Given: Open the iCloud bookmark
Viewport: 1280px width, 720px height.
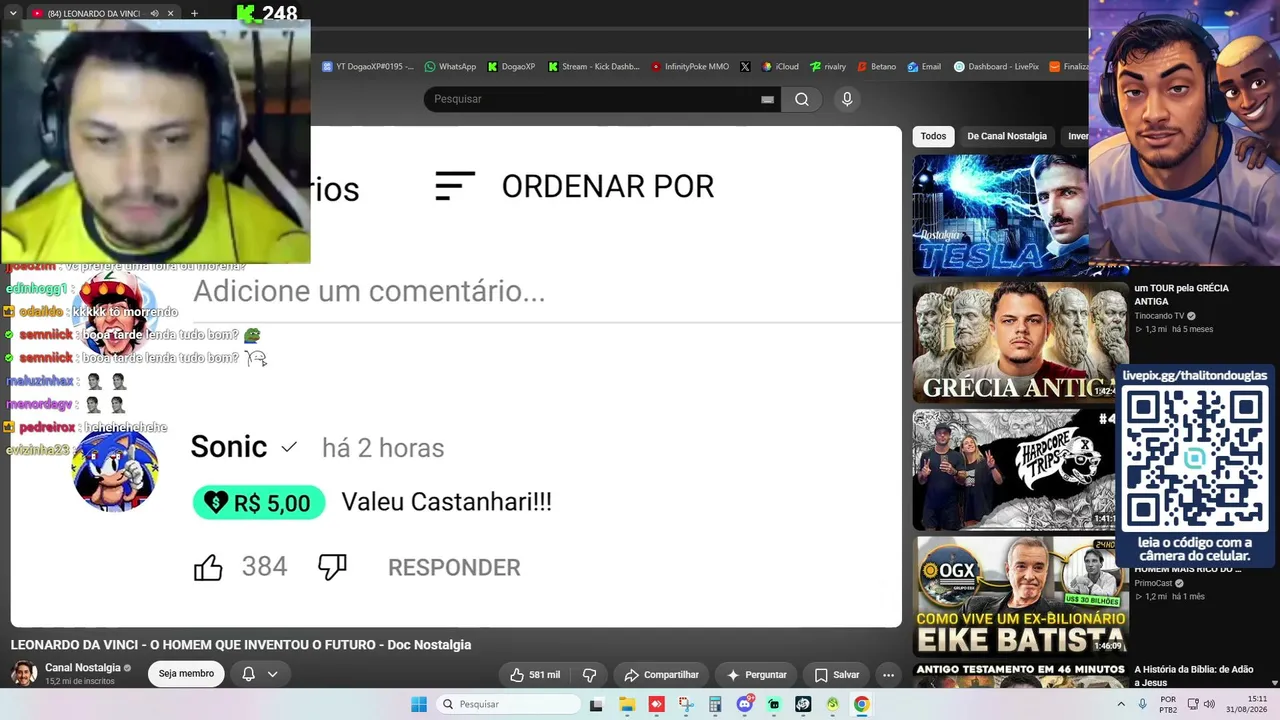Looking at the screenshot, I should pyautogui.click(x=780, y=67).
